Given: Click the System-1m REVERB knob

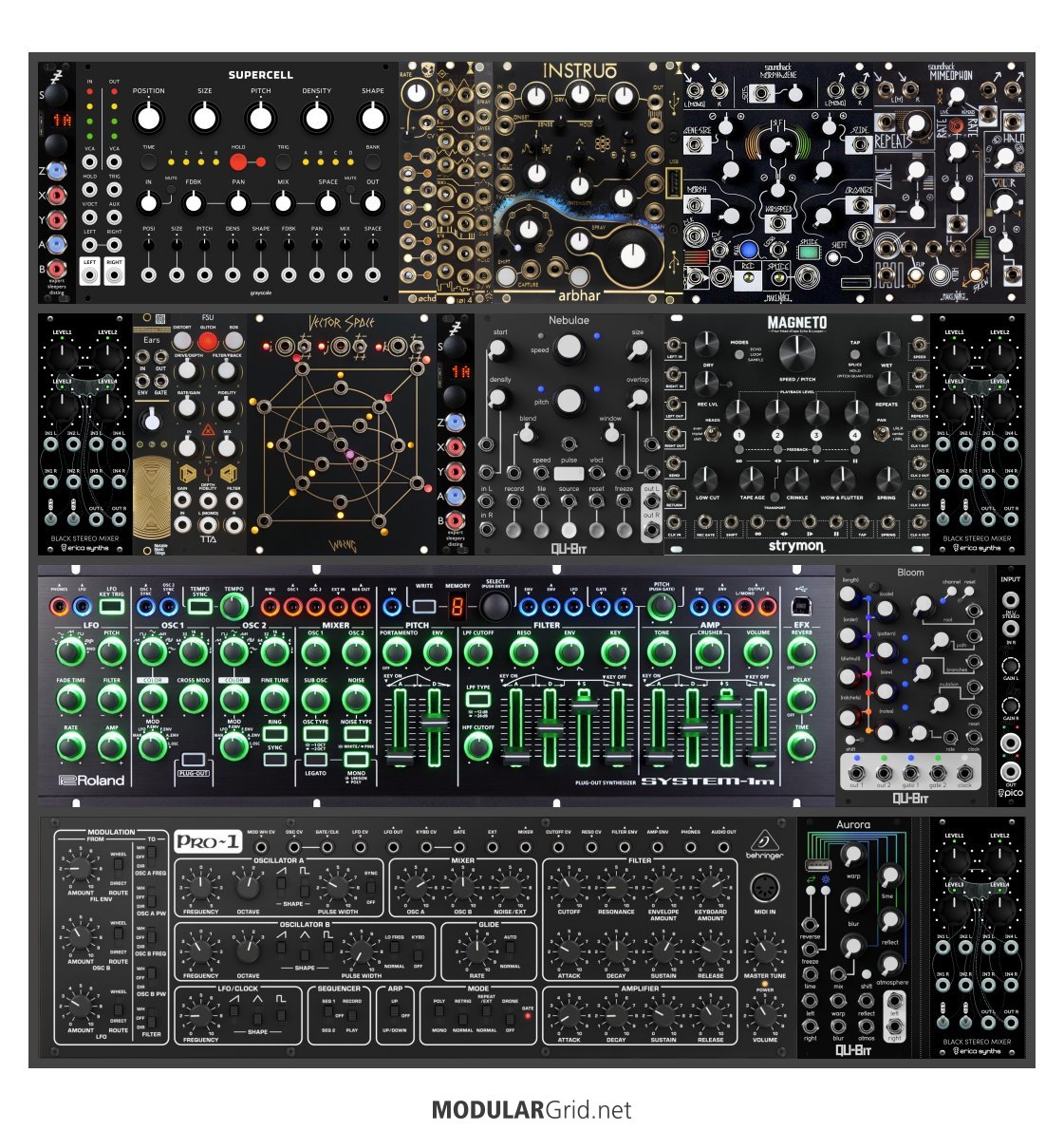Looking at the screenshot, I should (x=801, y=651).
